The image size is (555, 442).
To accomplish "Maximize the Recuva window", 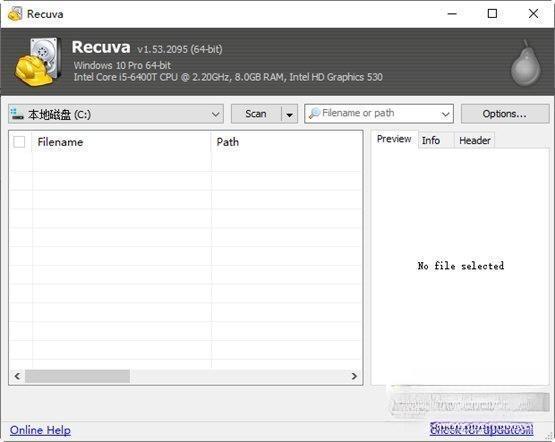I will pyautogui.click(x=492, y=14).
